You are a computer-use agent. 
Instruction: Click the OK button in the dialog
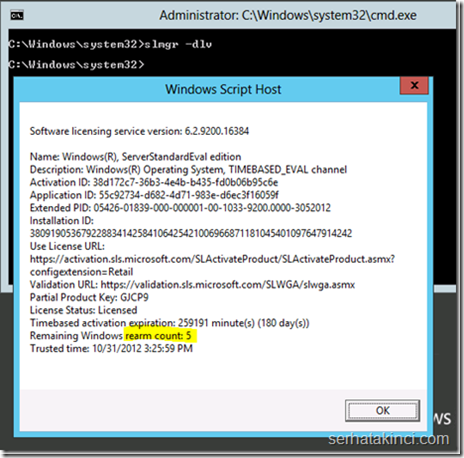pyautogui.click(x=382, y=410)
